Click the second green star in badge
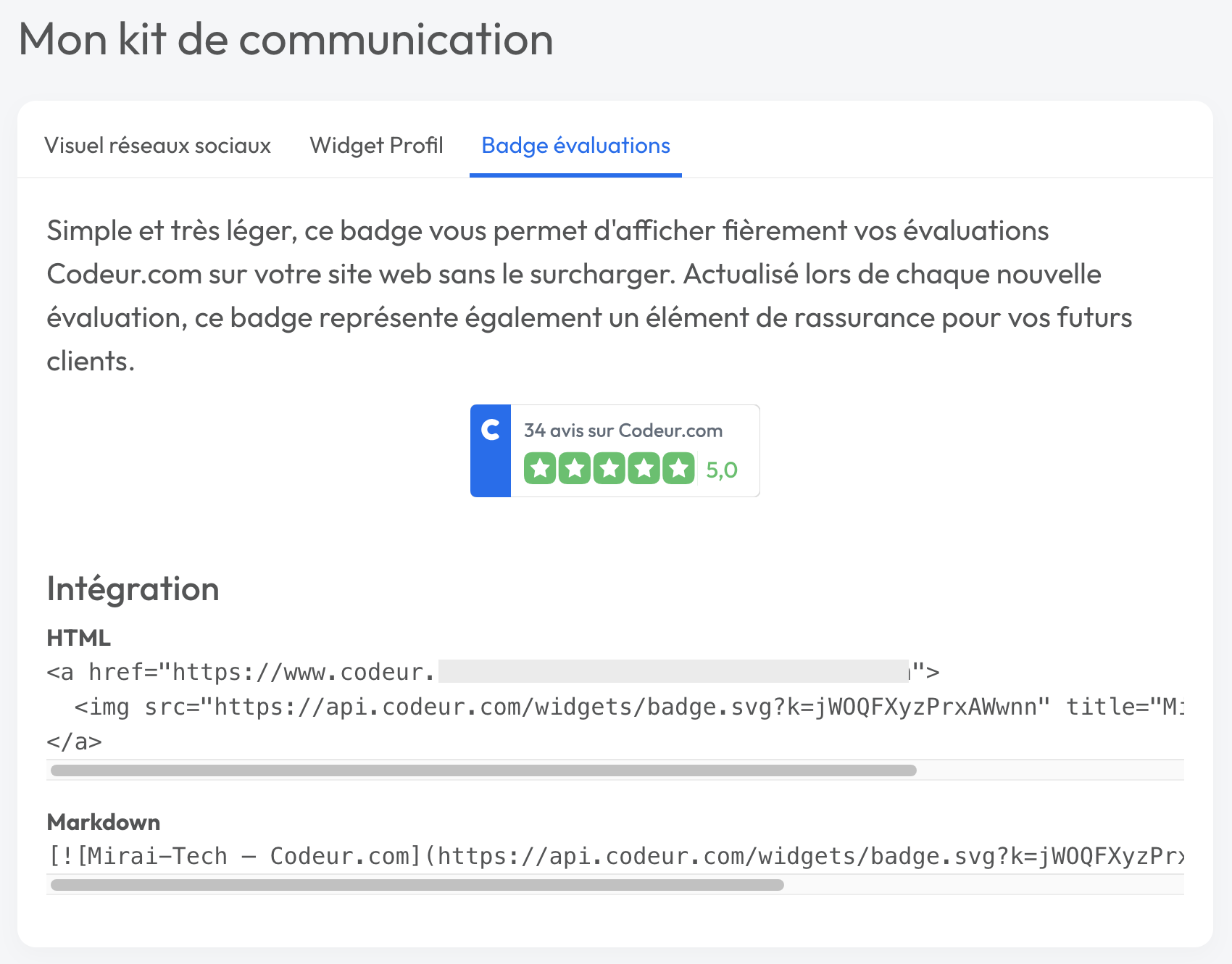 tap(575, 469)
